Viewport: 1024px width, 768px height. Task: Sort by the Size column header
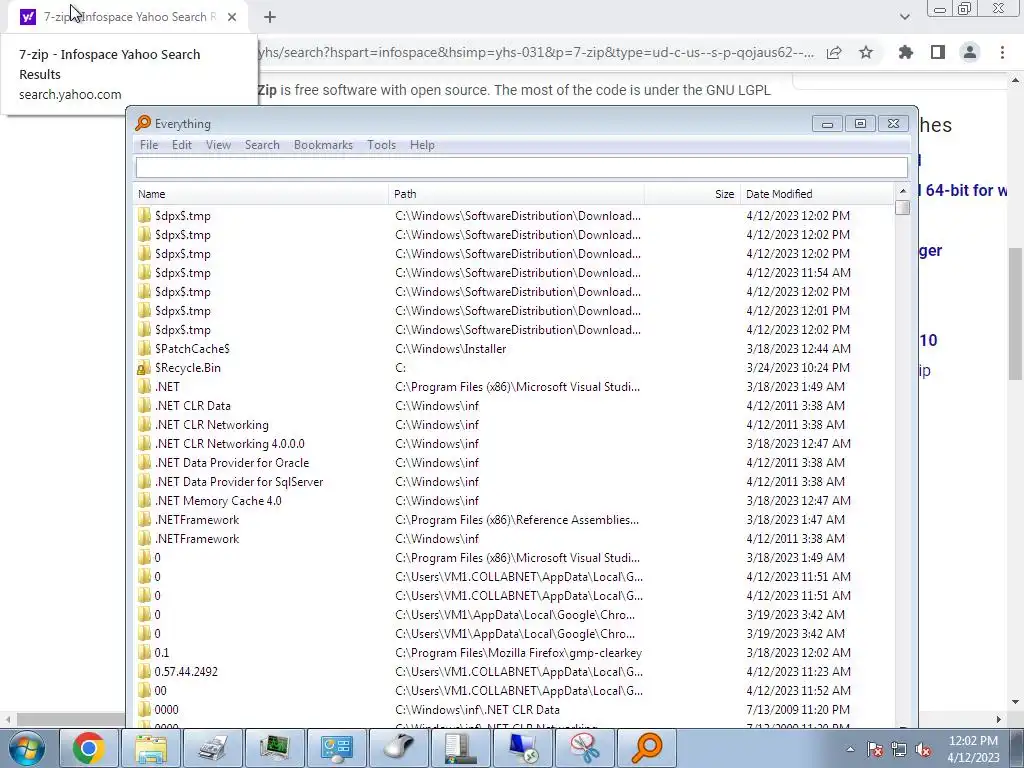[692, 194]
